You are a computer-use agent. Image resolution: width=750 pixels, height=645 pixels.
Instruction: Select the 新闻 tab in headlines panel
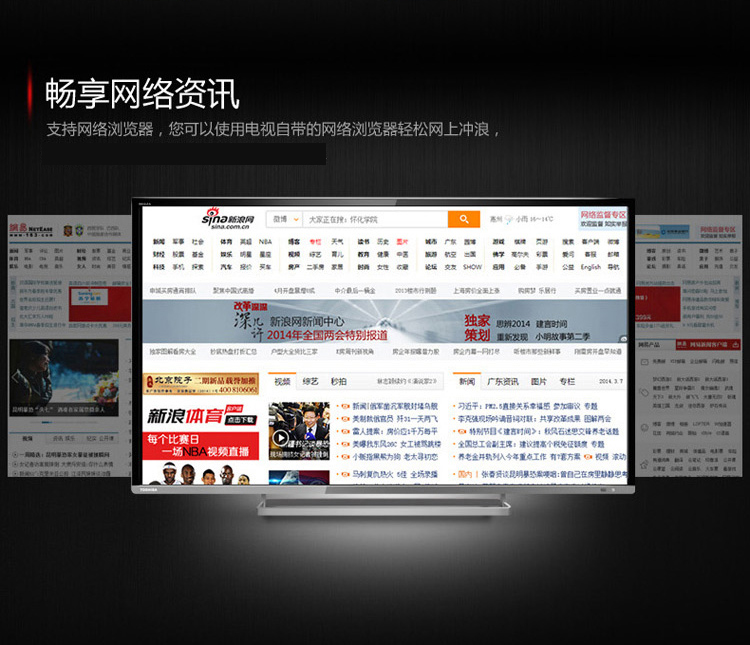click(x=466, y=381)
